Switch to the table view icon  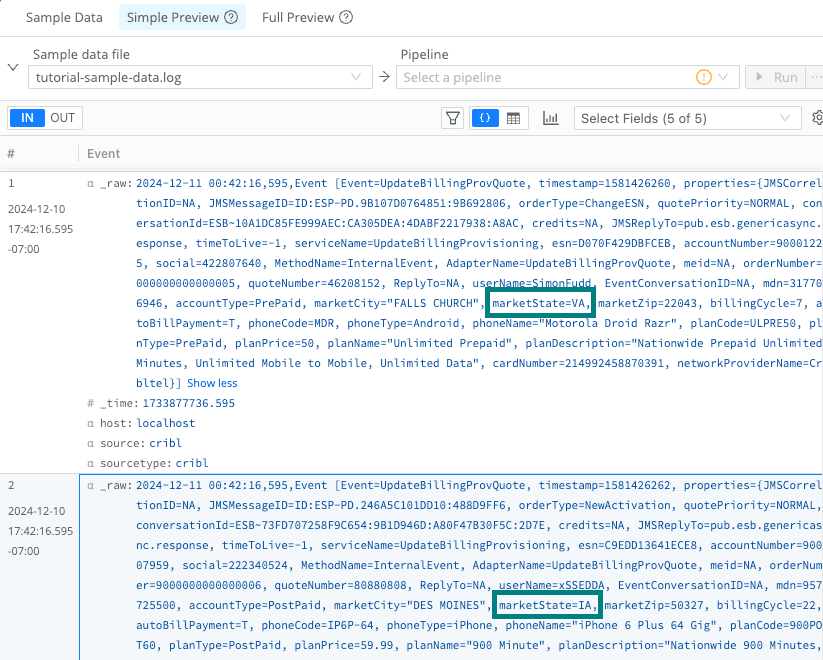[513, 118]
